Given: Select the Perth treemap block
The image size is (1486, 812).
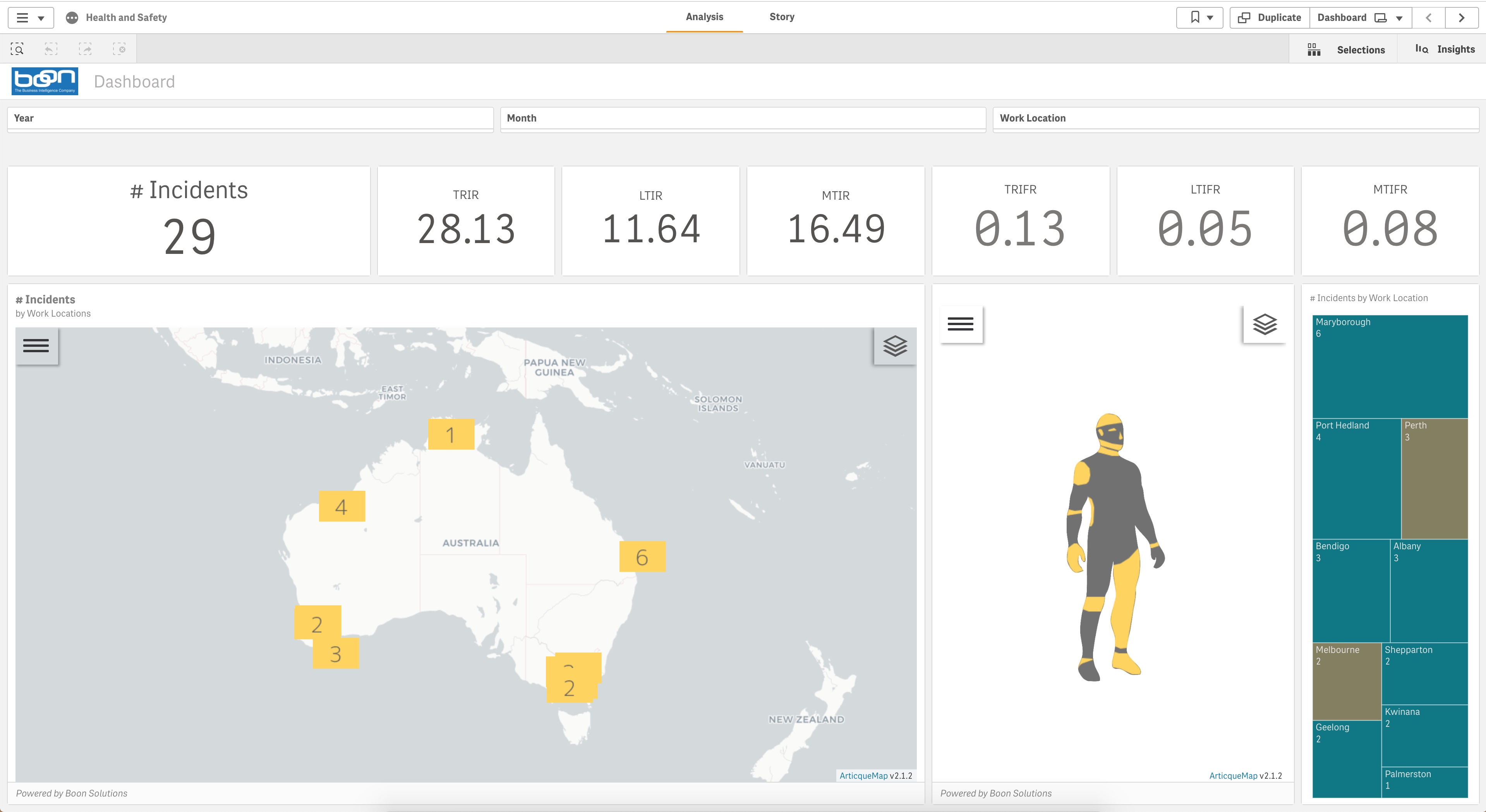Looking at the screenshot, I should tap(1435, 479).
